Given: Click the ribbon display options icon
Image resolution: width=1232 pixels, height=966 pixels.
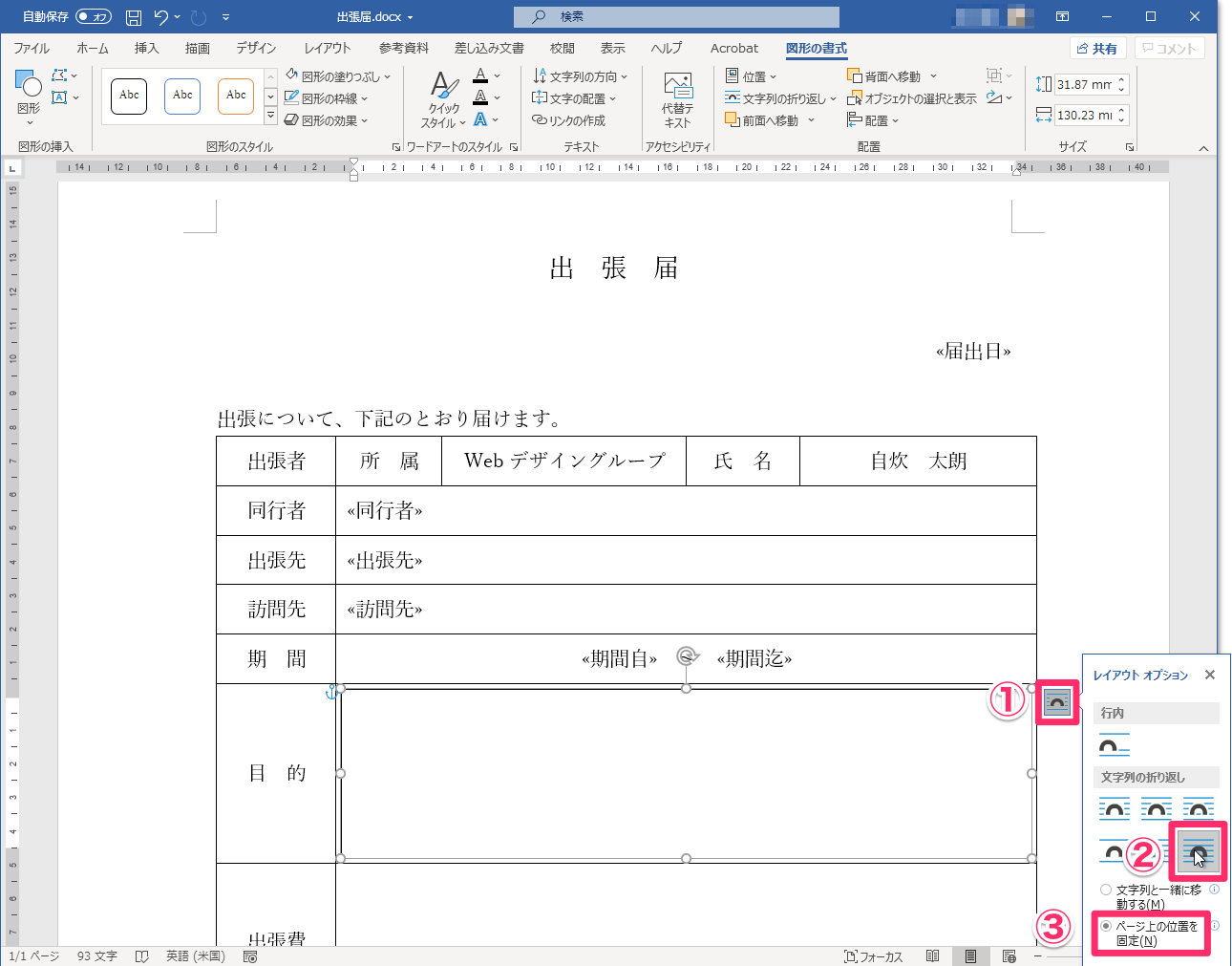Looking at the screenshot, I should pos(1062,16).
